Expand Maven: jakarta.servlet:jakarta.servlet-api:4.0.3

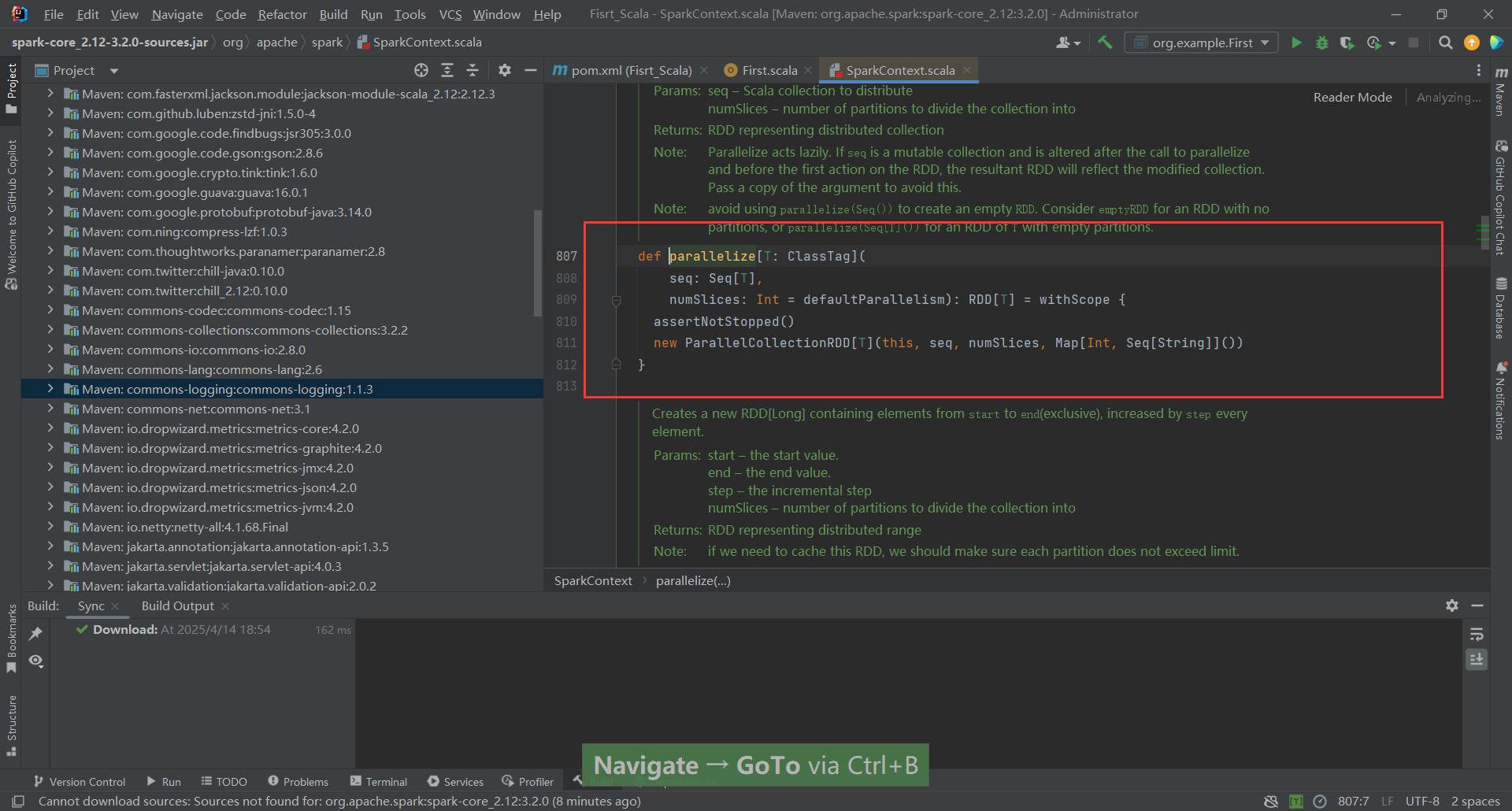pos(50,565)
